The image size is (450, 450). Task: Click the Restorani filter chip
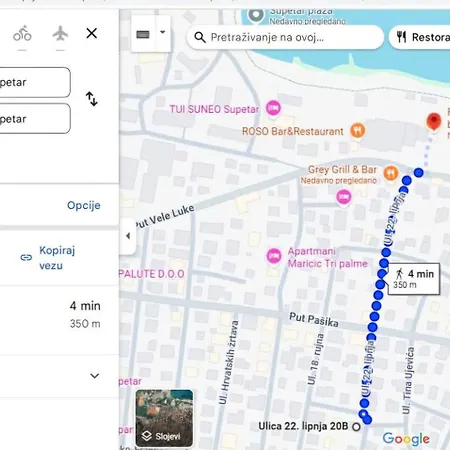pos(420,37)
